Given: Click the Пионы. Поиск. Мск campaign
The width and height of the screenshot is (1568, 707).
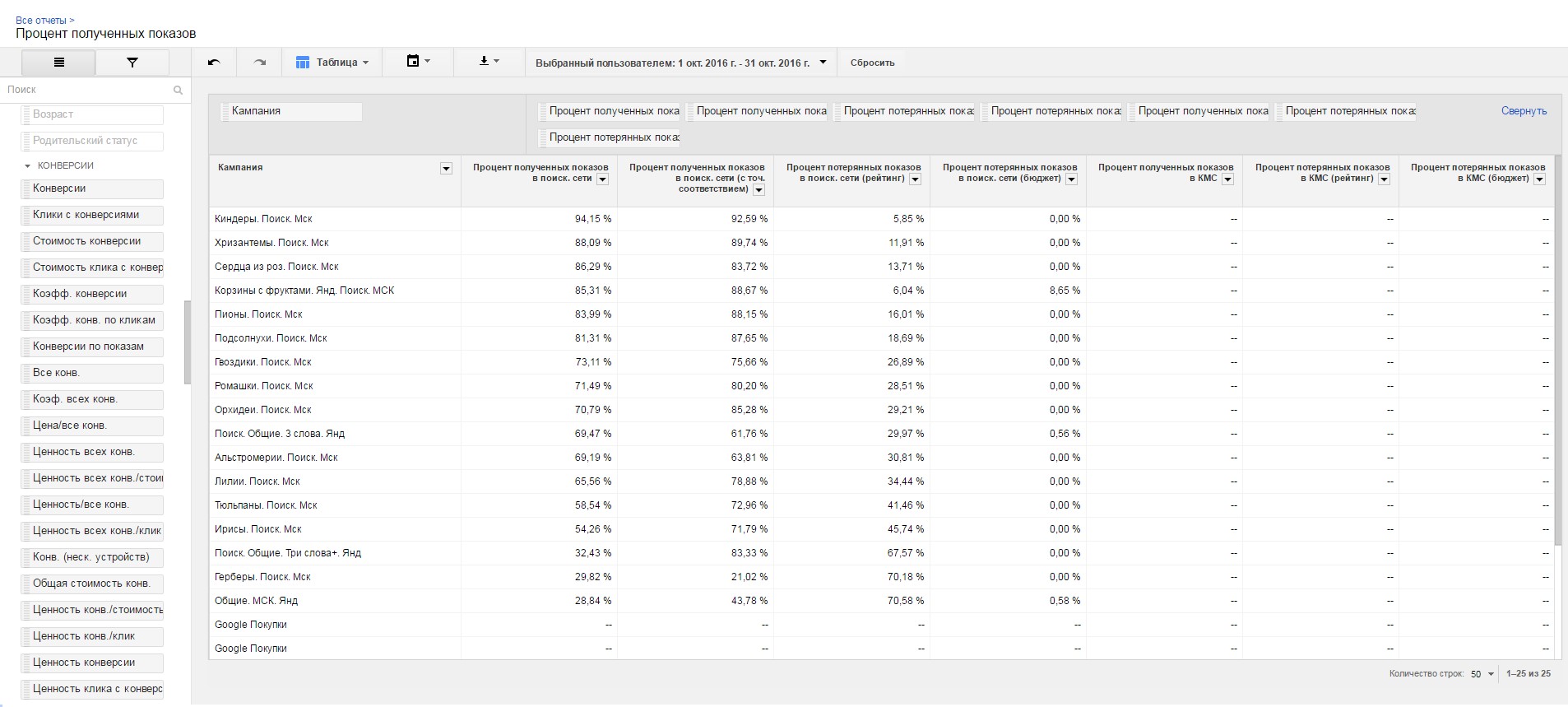Looking at the screenshot, I should pos(258,314).
